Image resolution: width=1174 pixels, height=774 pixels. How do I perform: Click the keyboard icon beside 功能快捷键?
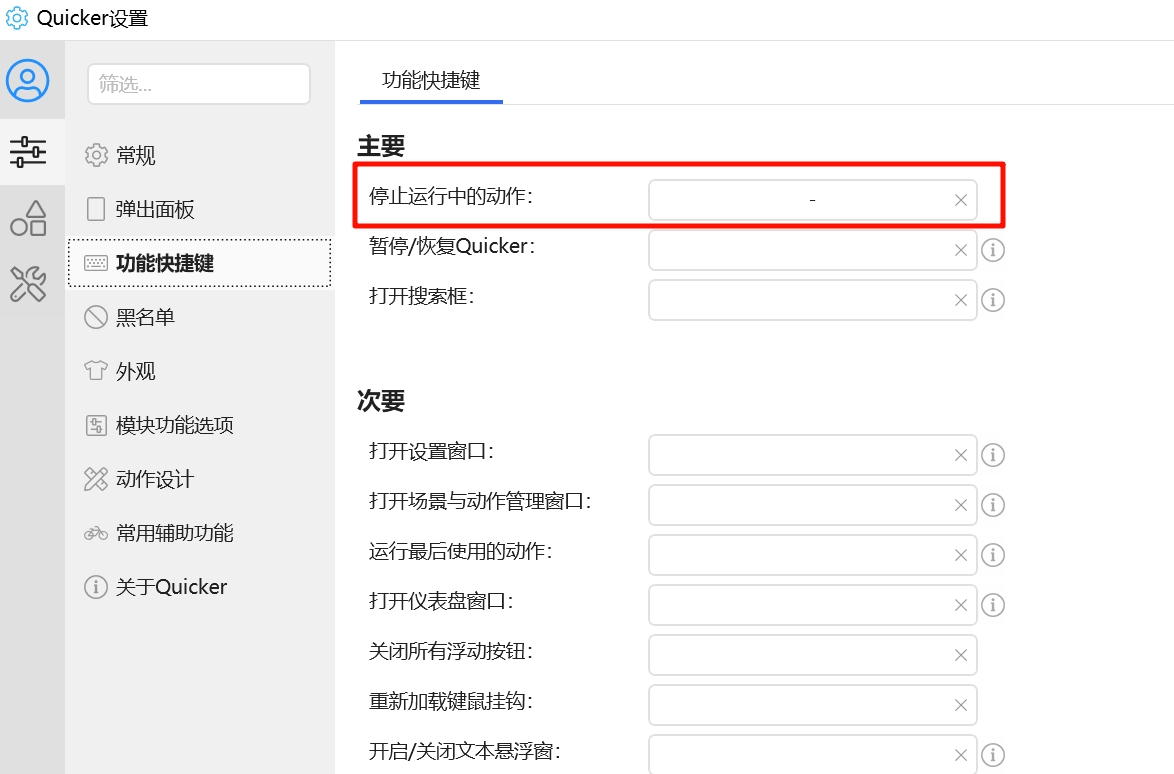tap(96, 263)
